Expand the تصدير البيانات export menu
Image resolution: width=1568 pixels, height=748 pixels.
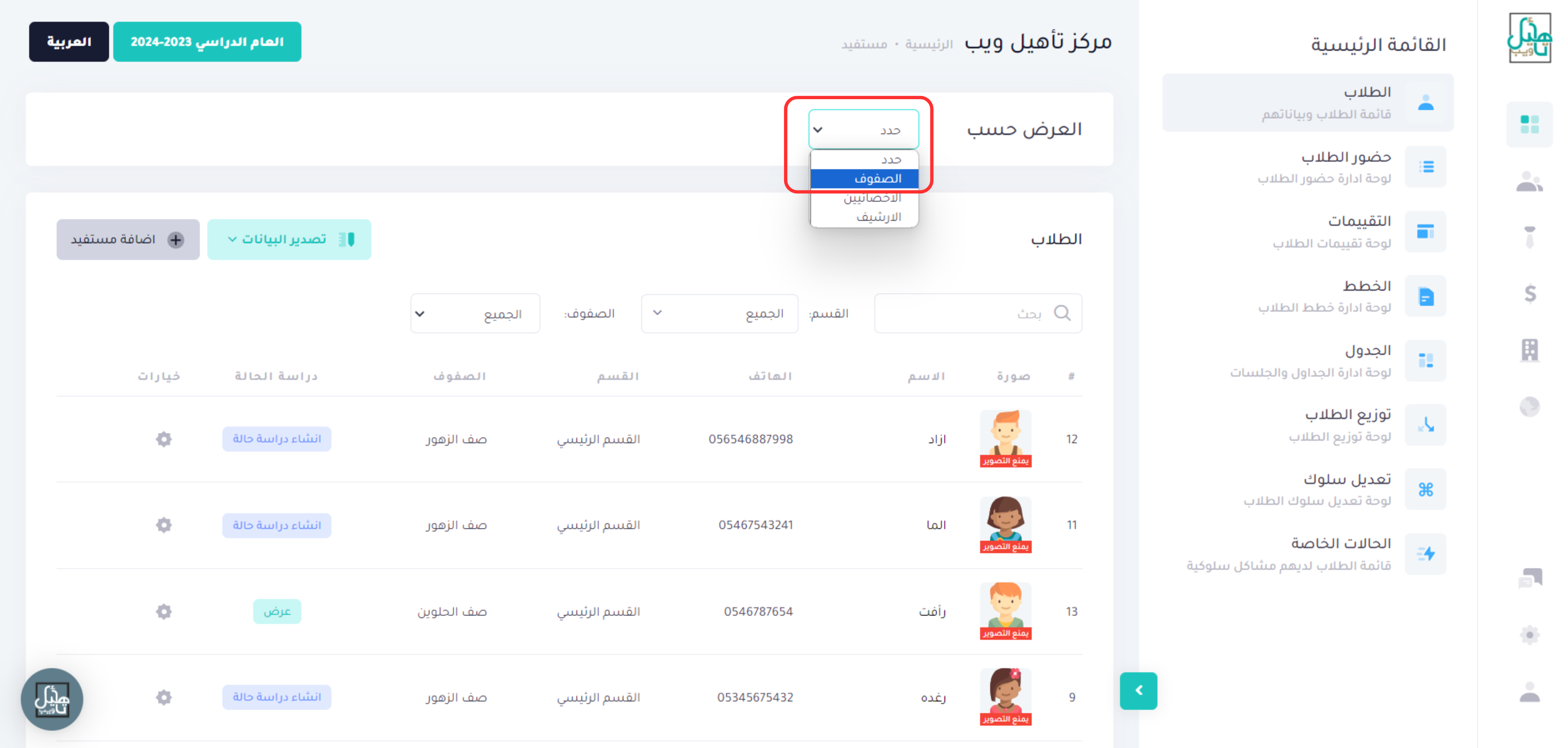pos(289,240)
